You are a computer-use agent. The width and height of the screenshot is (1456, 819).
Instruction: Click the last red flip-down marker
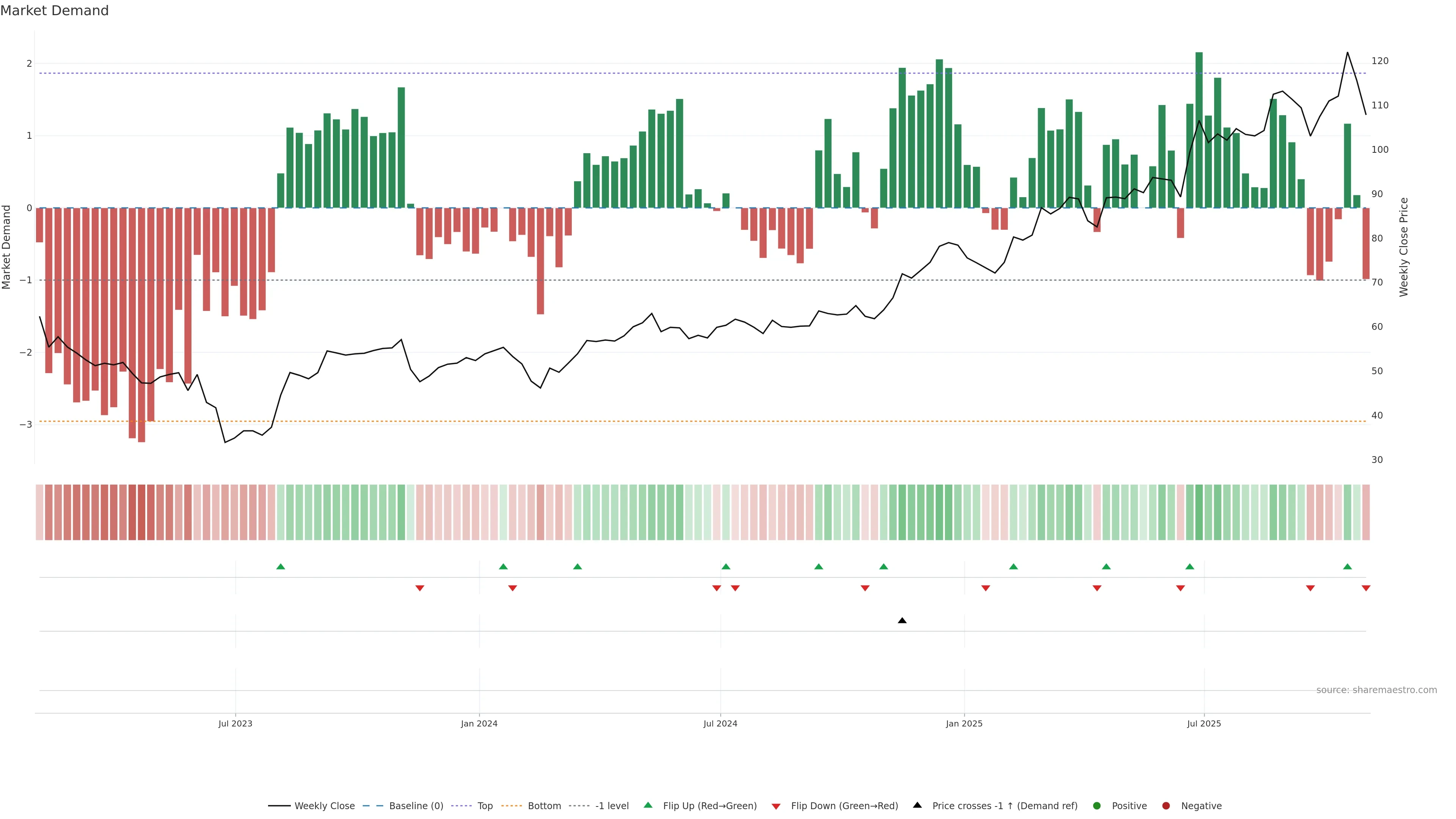(1365, 588)
